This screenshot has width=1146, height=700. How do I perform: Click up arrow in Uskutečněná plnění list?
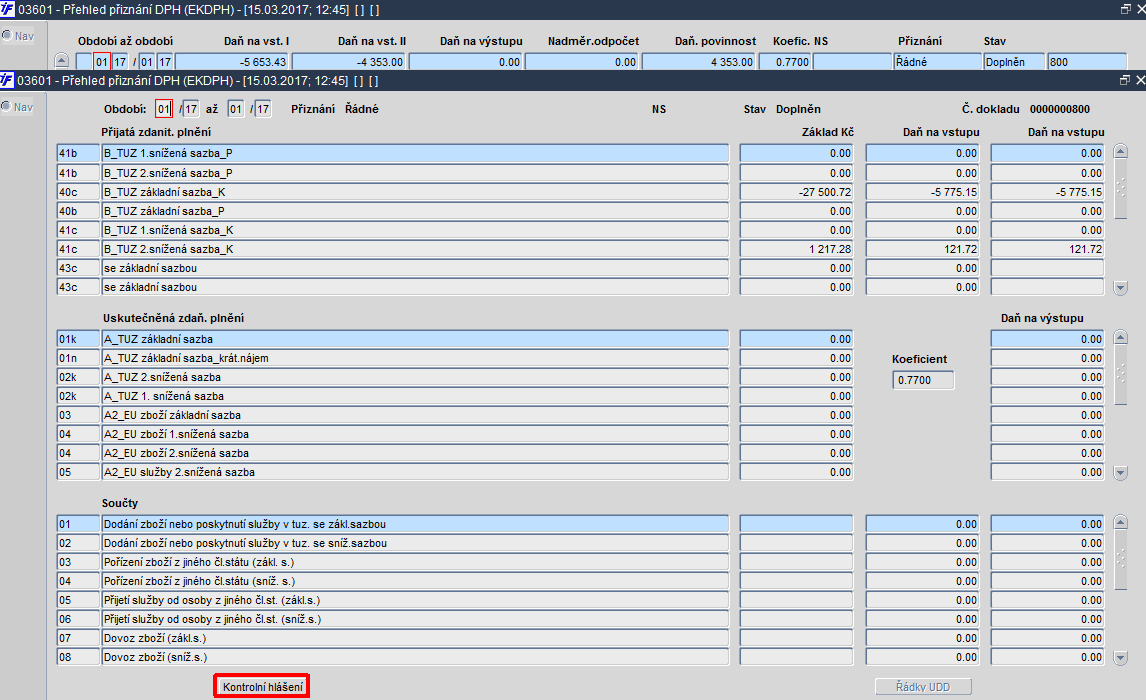[x=1120, y=338]
